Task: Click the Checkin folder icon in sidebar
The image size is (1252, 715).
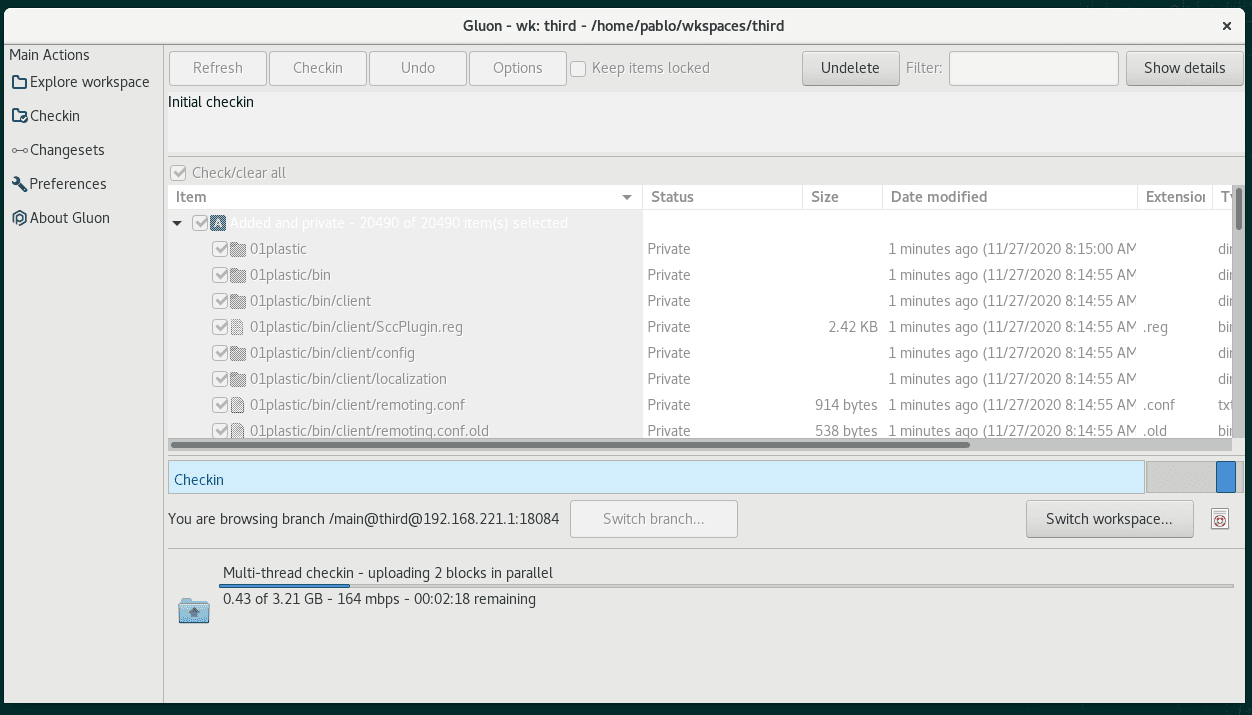Action: (19, 116)
